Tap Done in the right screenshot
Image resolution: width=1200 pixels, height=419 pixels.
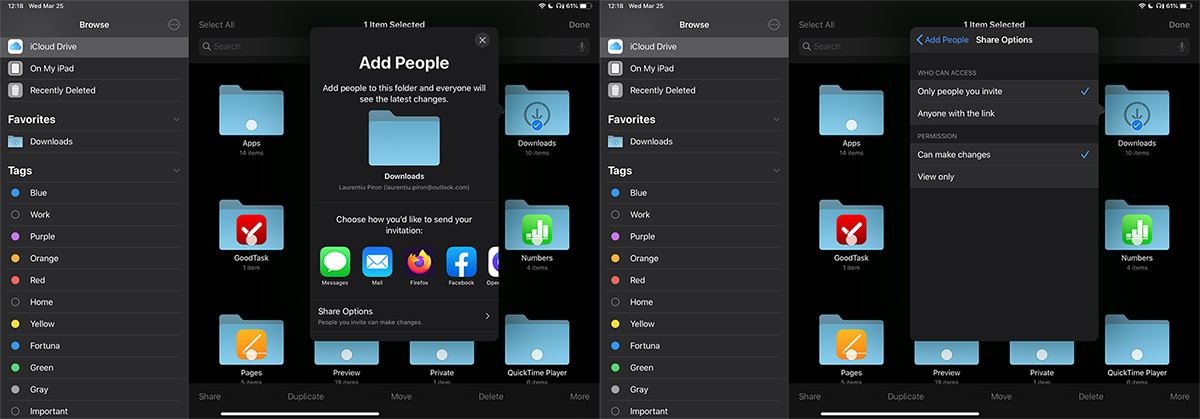coord(1178,25)
